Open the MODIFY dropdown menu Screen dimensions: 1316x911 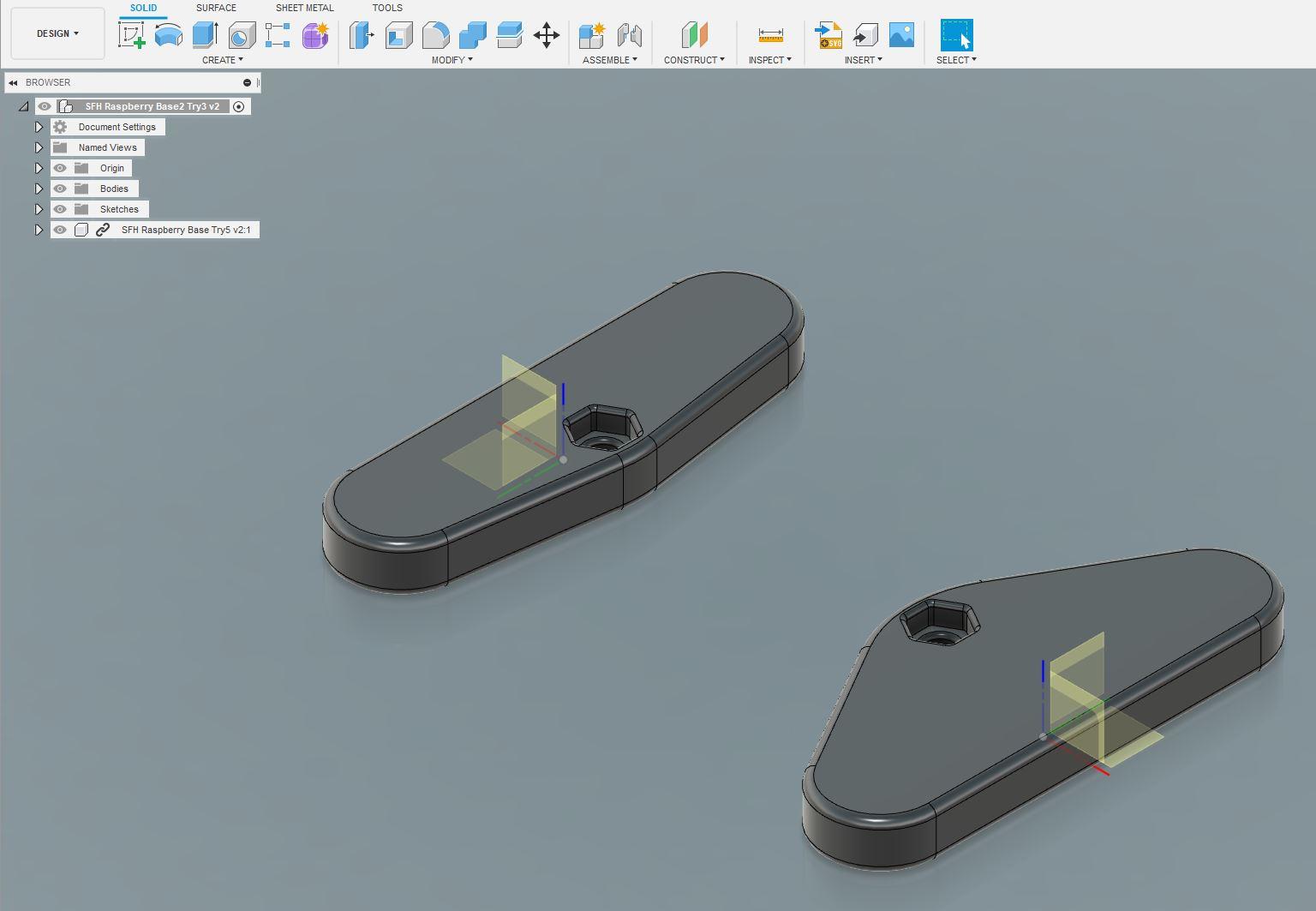(x=452, y=60)
